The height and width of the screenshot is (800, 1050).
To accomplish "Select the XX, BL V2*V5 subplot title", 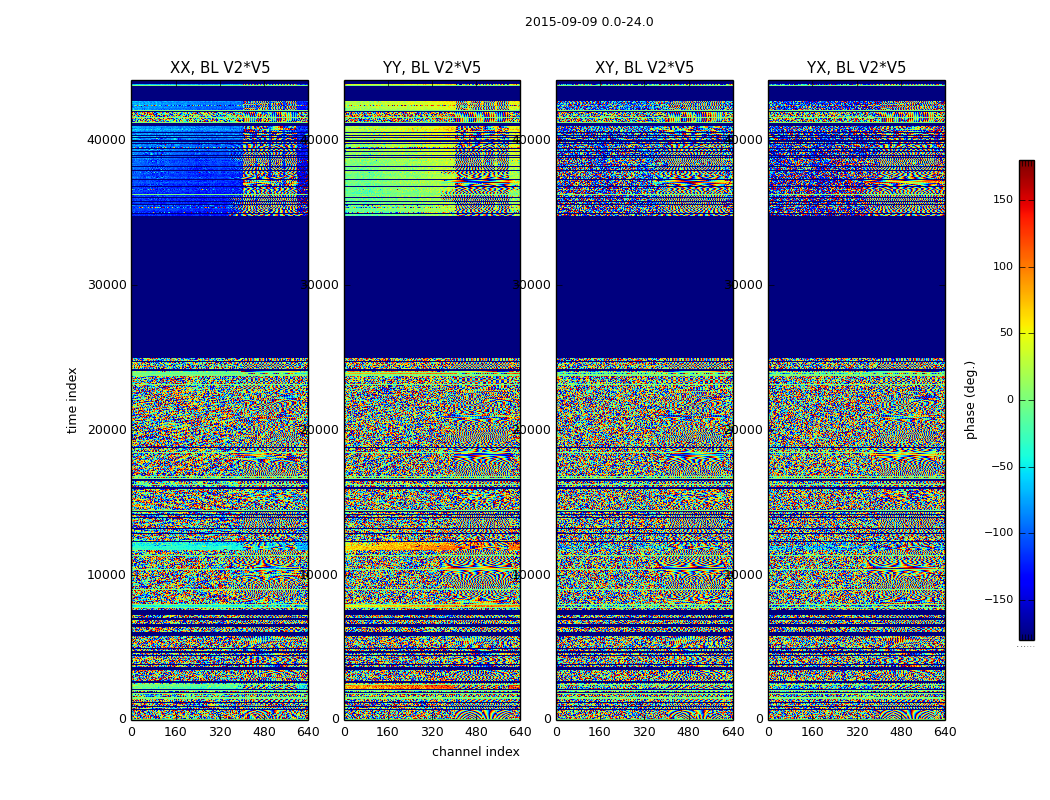I will point(220,68).
